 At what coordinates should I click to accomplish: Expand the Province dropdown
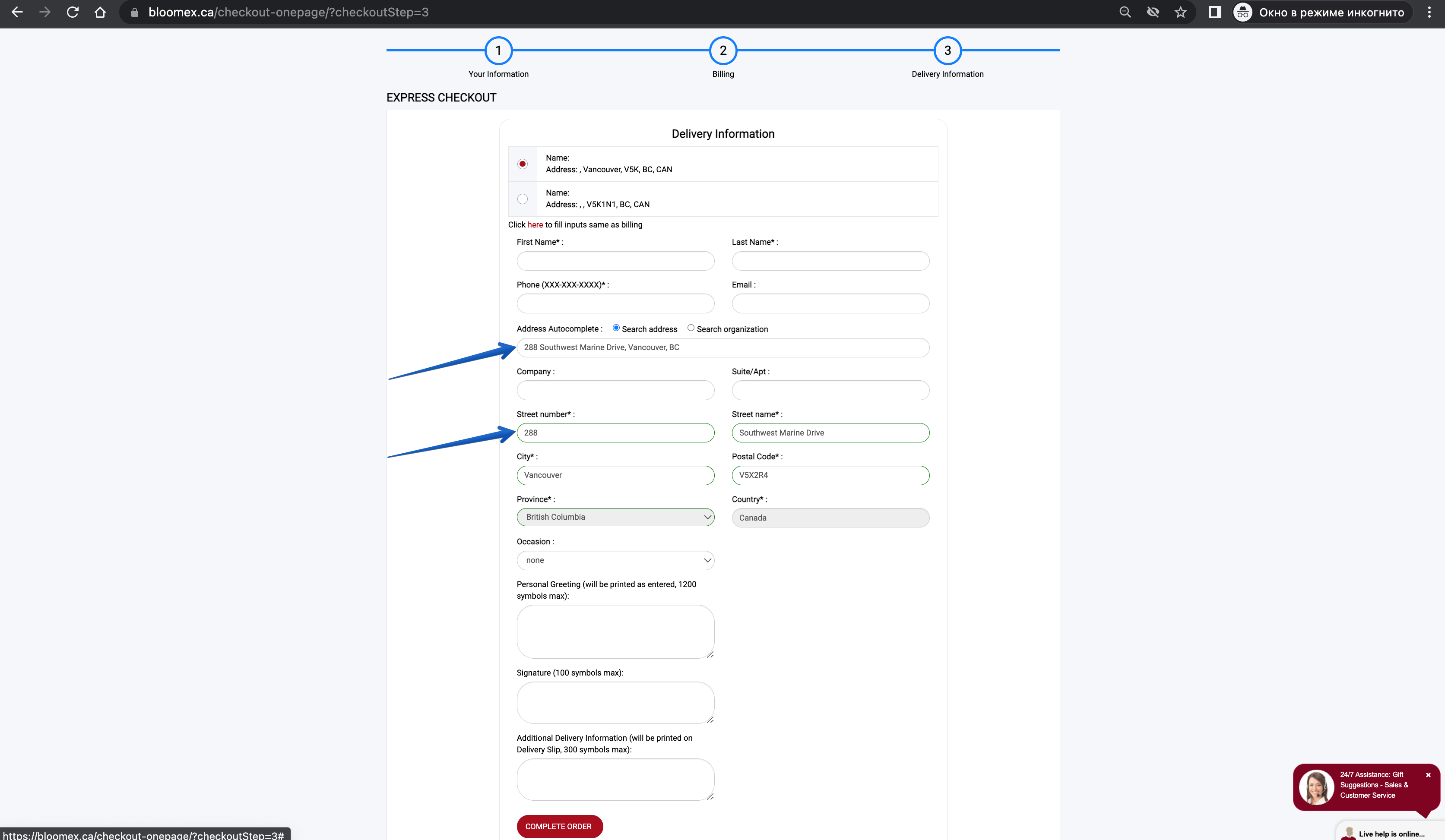pyautogui.click(x=615, y=517)
